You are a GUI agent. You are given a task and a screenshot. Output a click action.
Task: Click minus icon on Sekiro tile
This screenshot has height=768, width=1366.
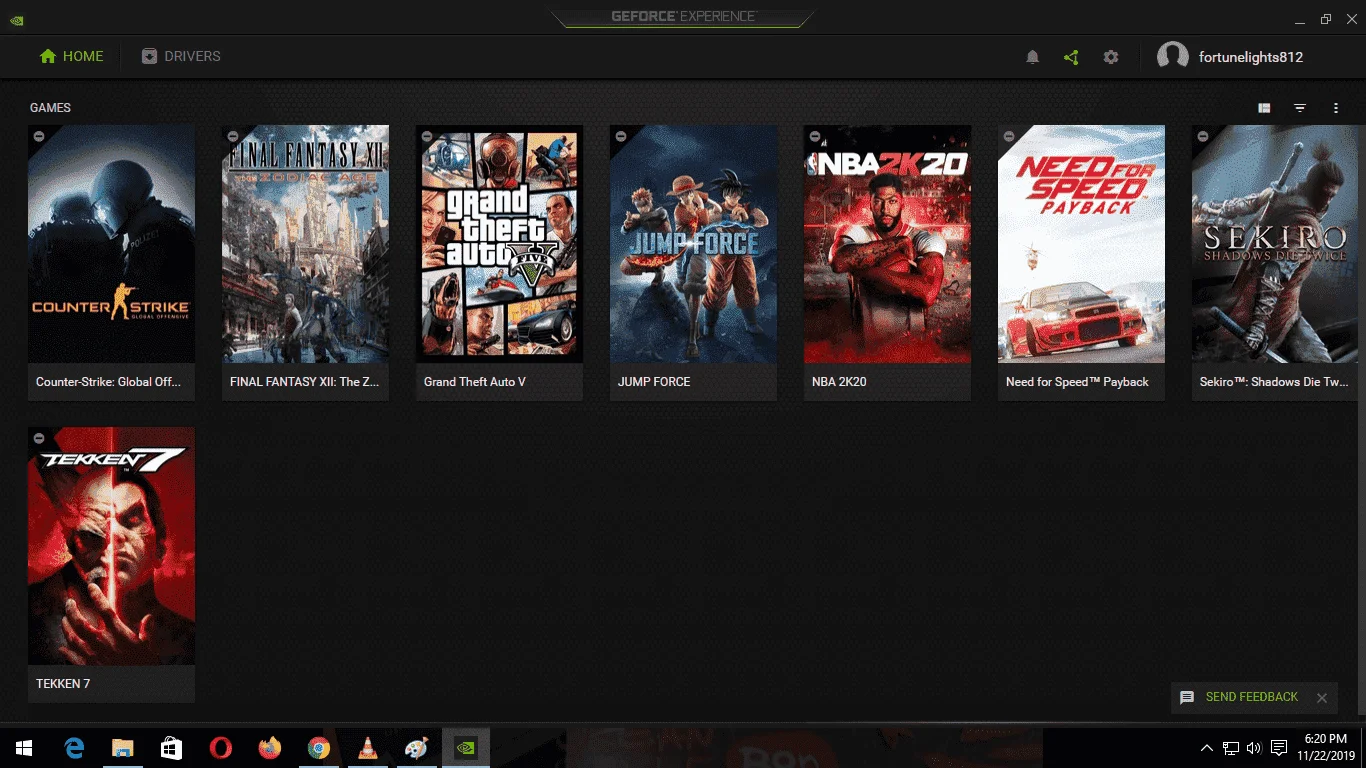(x=1202, y=135)
